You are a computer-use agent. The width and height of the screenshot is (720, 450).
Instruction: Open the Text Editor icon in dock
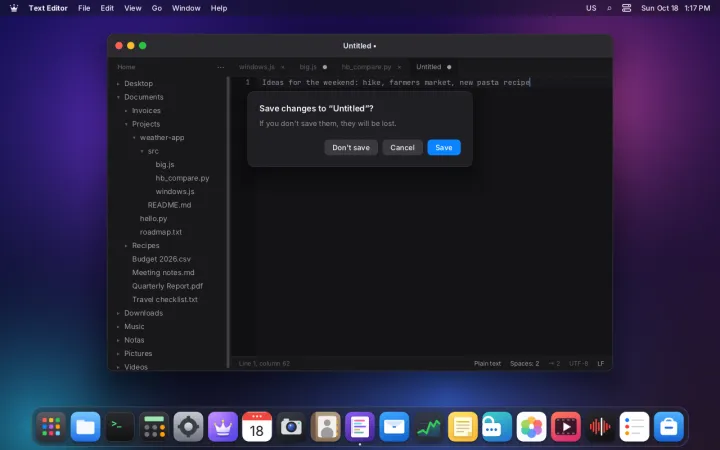click(360, 427)
